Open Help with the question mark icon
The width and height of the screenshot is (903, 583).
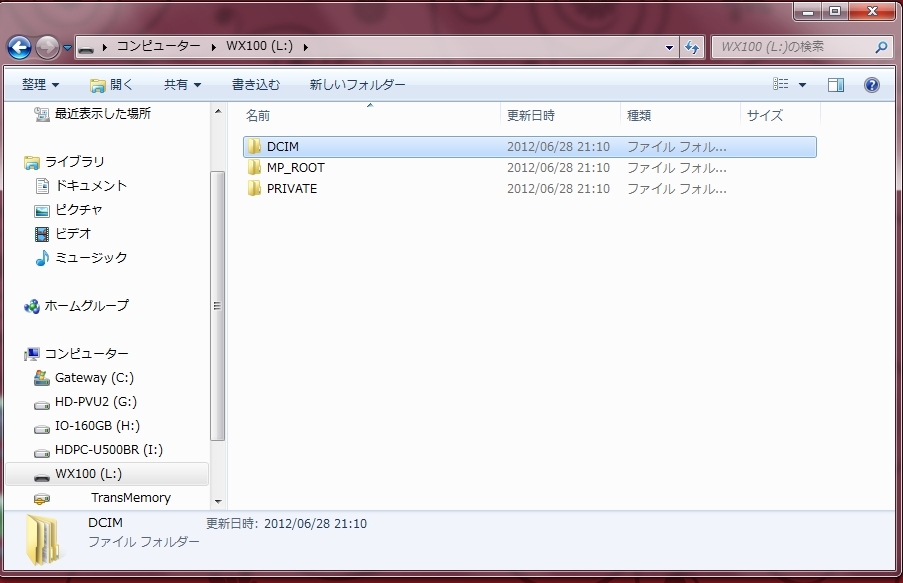tap(872, 85)
